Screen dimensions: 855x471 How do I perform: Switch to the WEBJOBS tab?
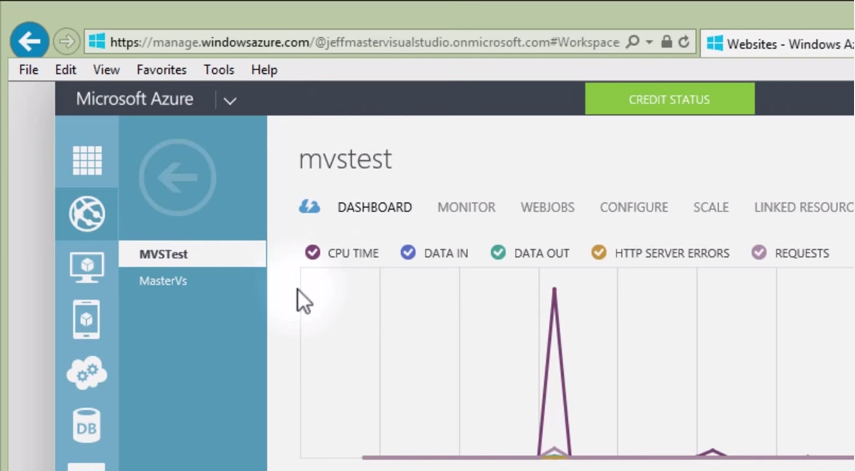pyautogui.click(x=547, y=207)
